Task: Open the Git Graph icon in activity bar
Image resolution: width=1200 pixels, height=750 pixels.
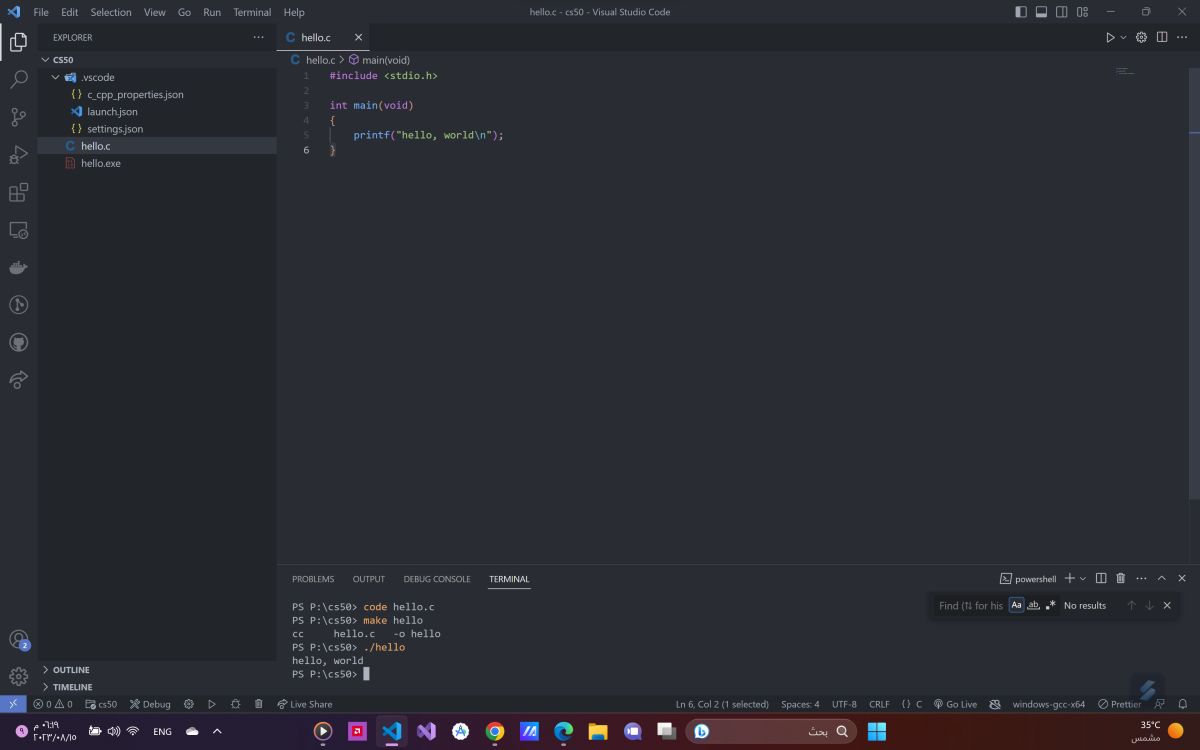Action: pyautogui.click(x=18, y=305)
